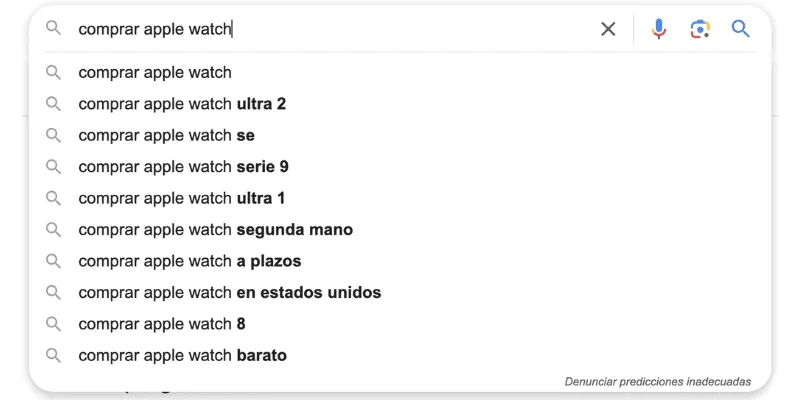Click search icon next to "ultra 2" suggestion
The image size is (800, 400).
(54, 104)
